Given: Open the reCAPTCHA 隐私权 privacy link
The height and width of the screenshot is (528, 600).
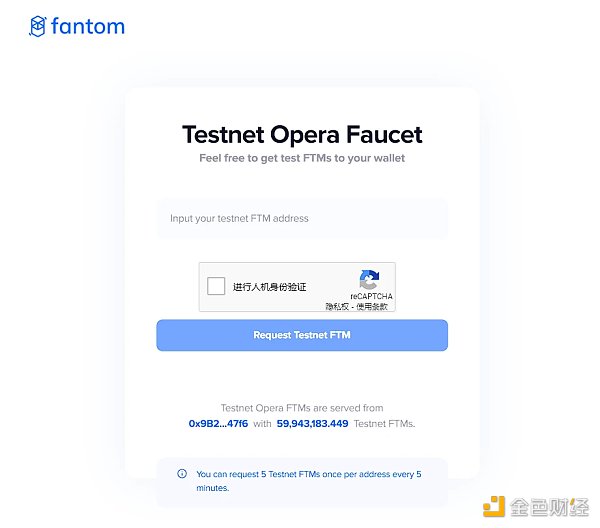Looking at the screenshot, I should click(335, 306).
